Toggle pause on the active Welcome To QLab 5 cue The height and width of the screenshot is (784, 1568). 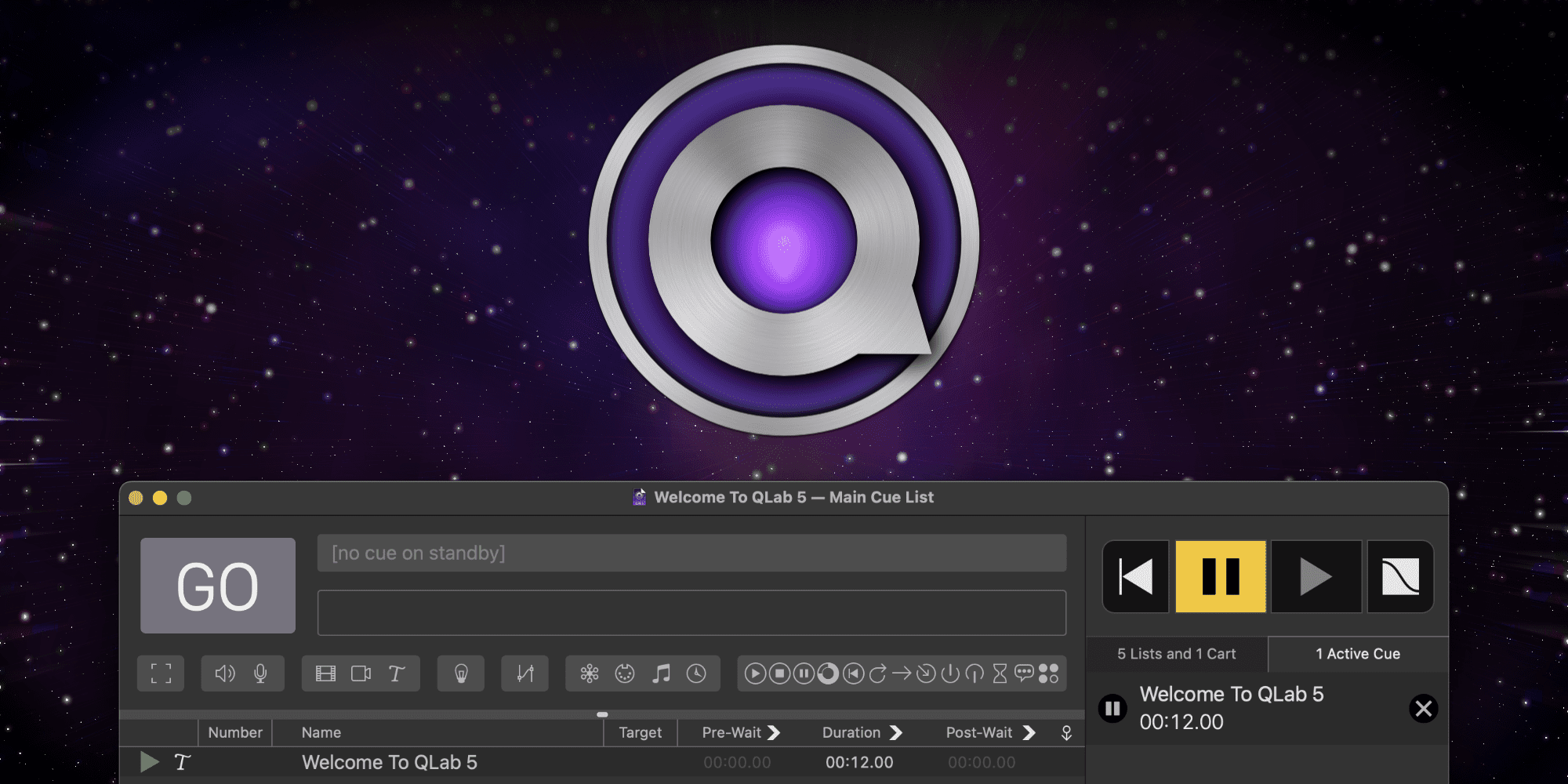1112,709
